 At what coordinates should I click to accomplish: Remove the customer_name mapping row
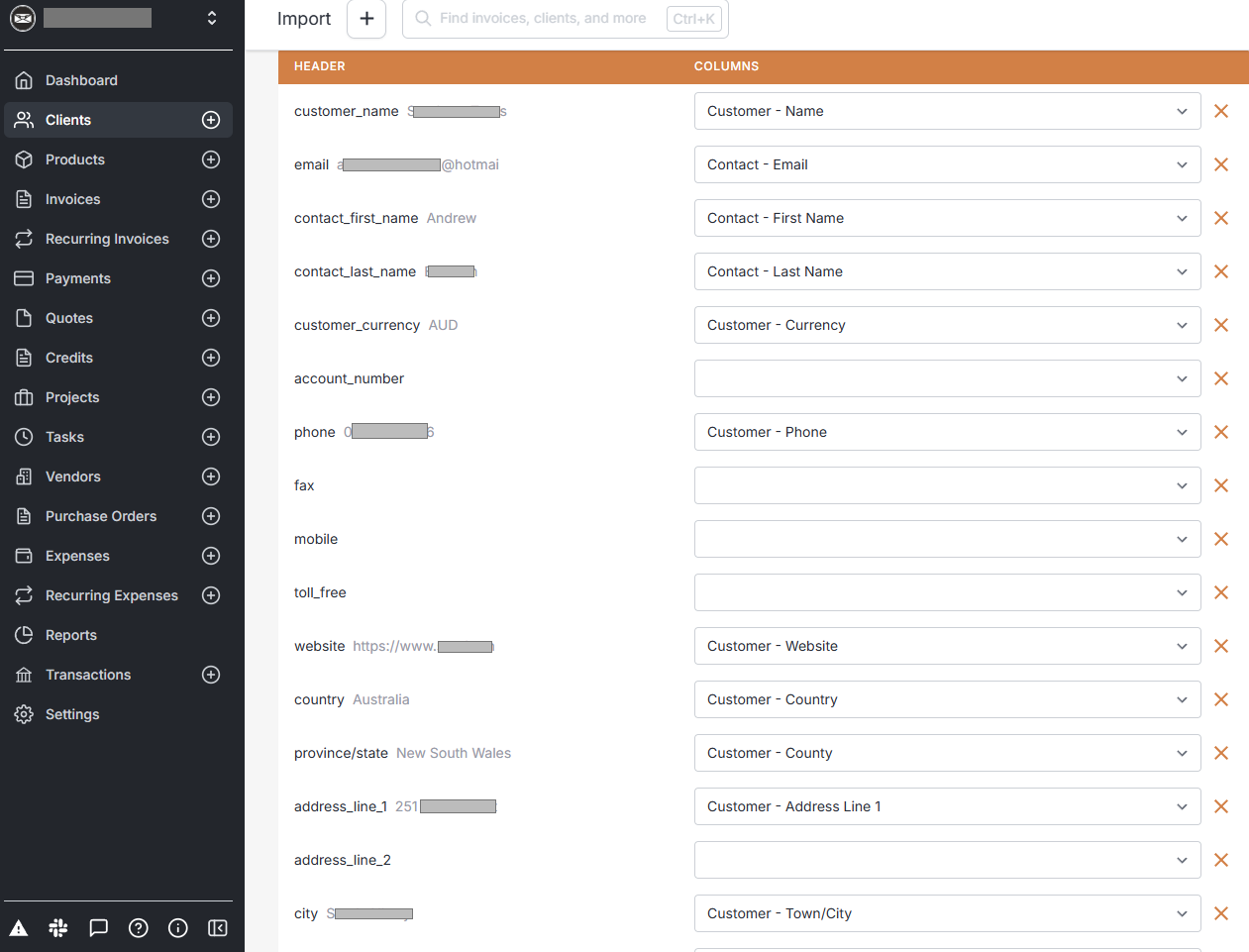click(1221, 111)
